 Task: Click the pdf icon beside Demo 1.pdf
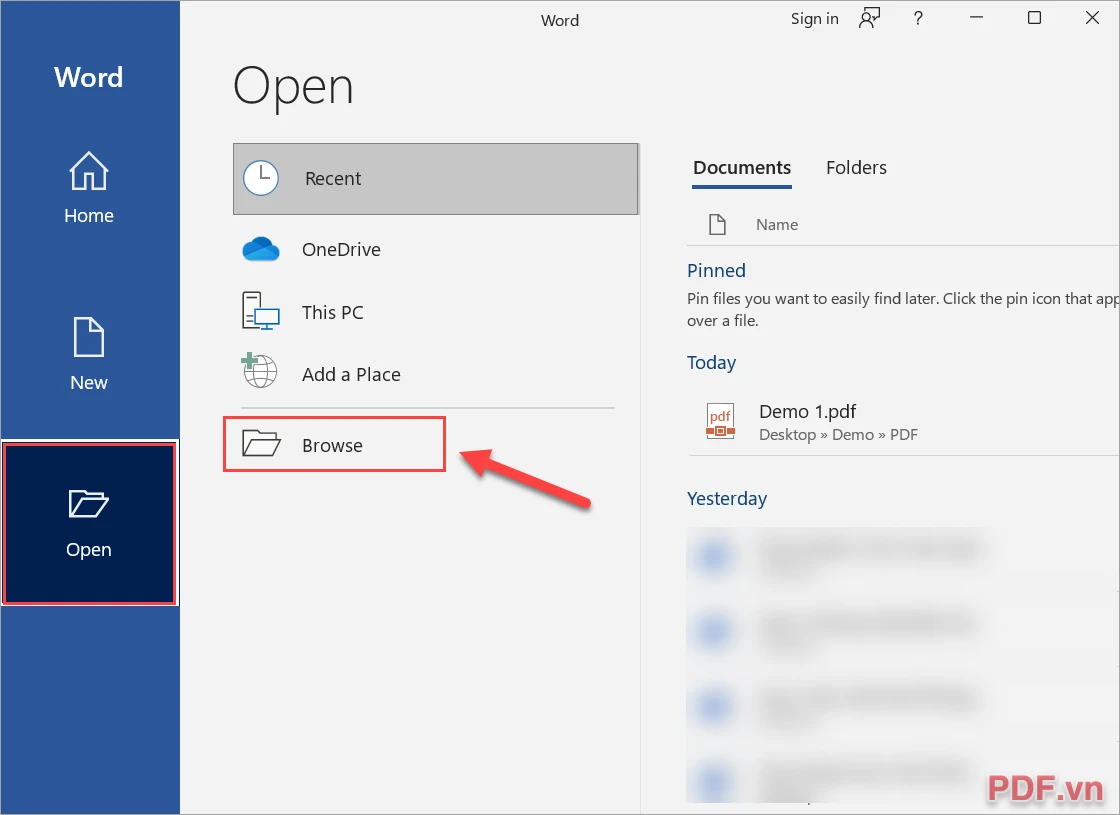click(x=720, y=421)
